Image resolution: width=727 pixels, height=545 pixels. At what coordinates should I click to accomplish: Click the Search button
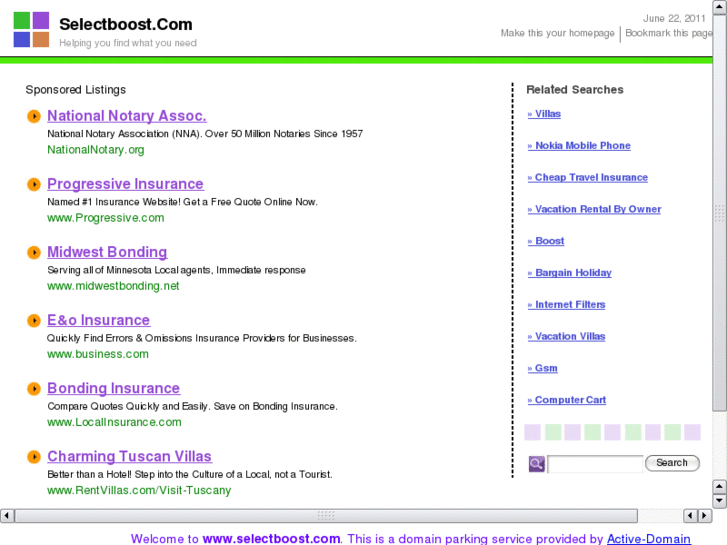(x=672, y=463)
